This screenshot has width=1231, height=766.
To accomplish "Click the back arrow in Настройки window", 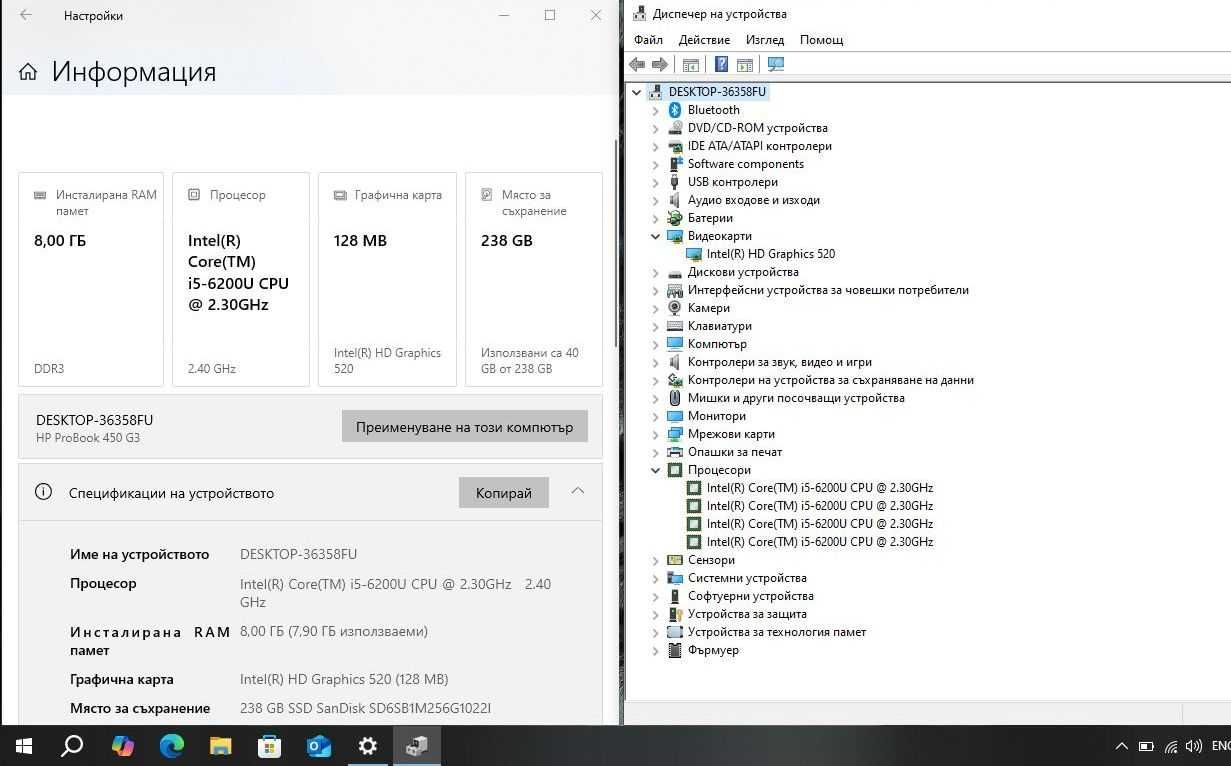I will pyautogui.click(x=26, y=15).
